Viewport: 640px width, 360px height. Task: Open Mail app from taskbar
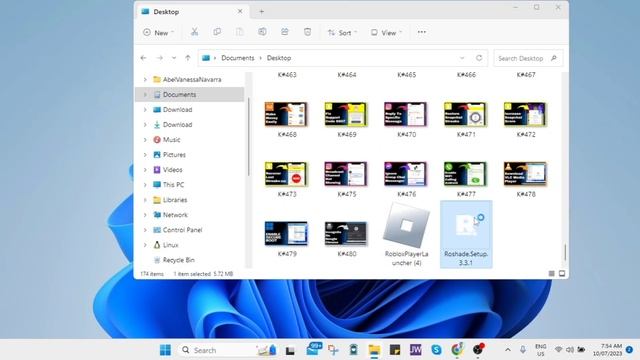pyautogui.click(x=313, y=349)
